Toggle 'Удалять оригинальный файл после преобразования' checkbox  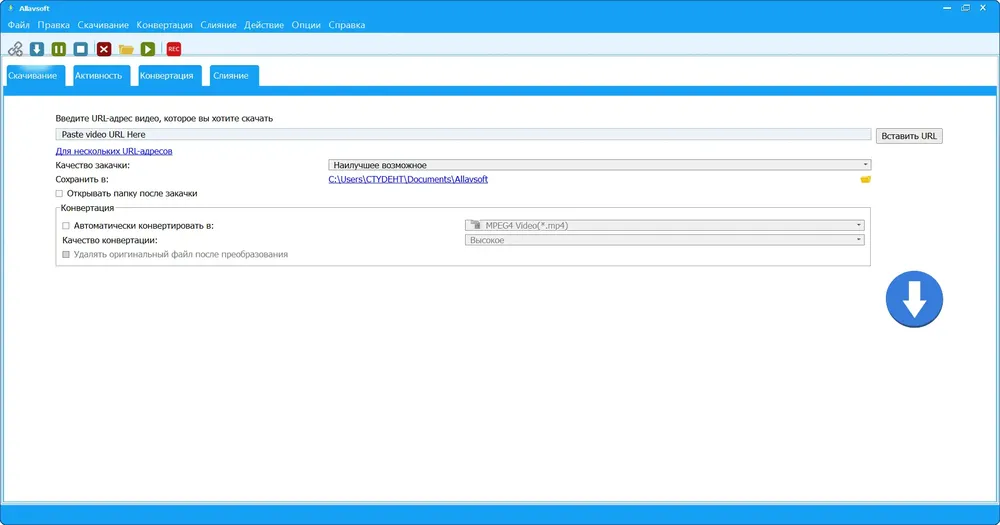pyautogui.click(x=66, y=255)
